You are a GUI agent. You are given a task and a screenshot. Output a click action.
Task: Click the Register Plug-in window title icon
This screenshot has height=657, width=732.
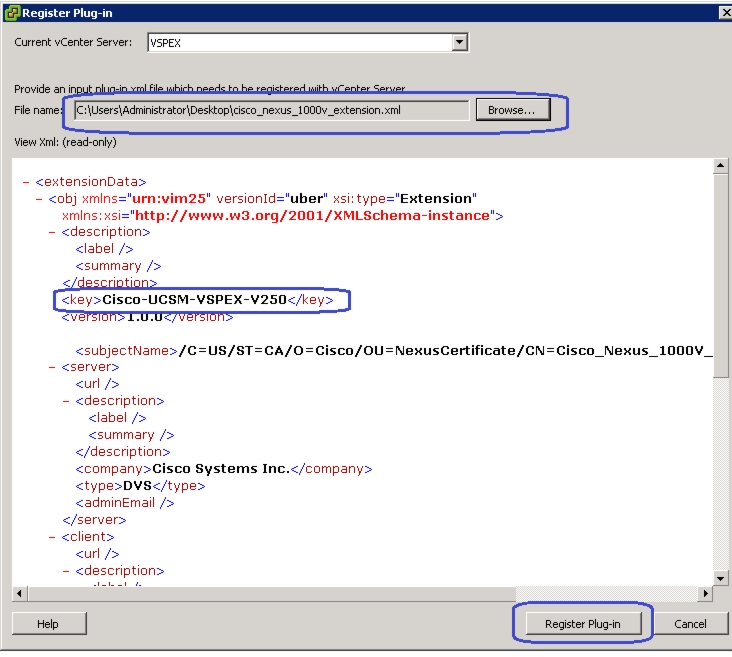point(12,13)
